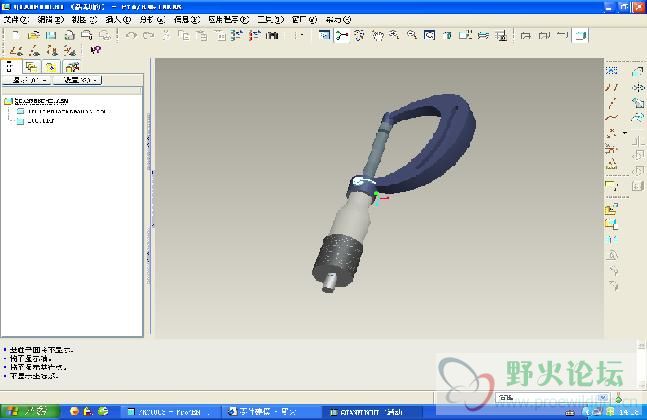Click the zoom in magnifier icon
647x420 pixels.
coord(394,35)
